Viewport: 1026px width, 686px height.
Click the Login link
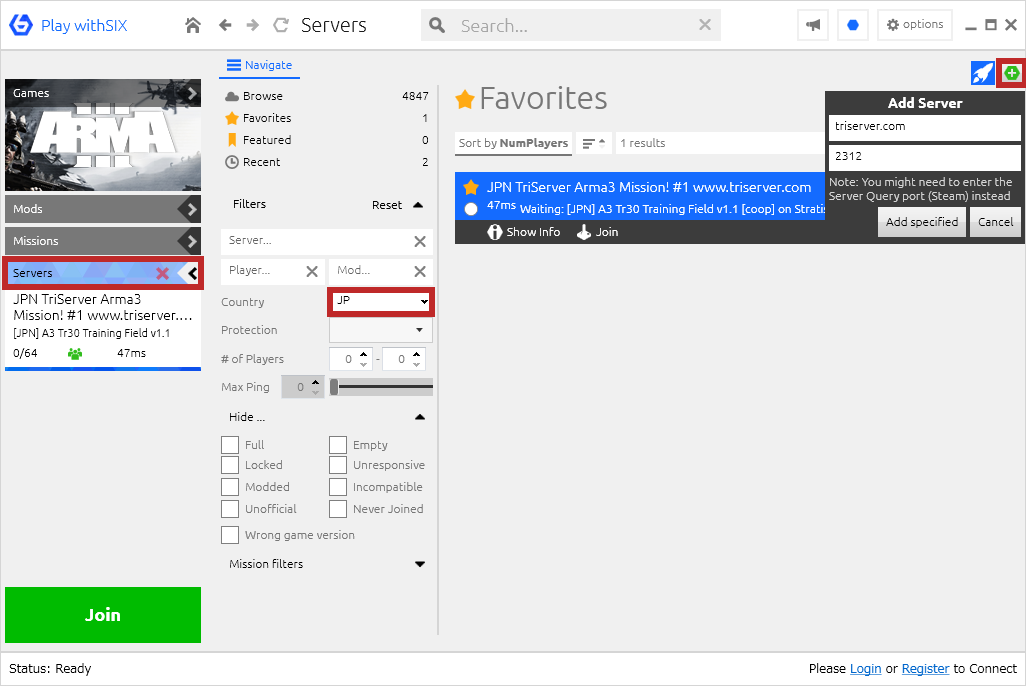tap(865, 669)
